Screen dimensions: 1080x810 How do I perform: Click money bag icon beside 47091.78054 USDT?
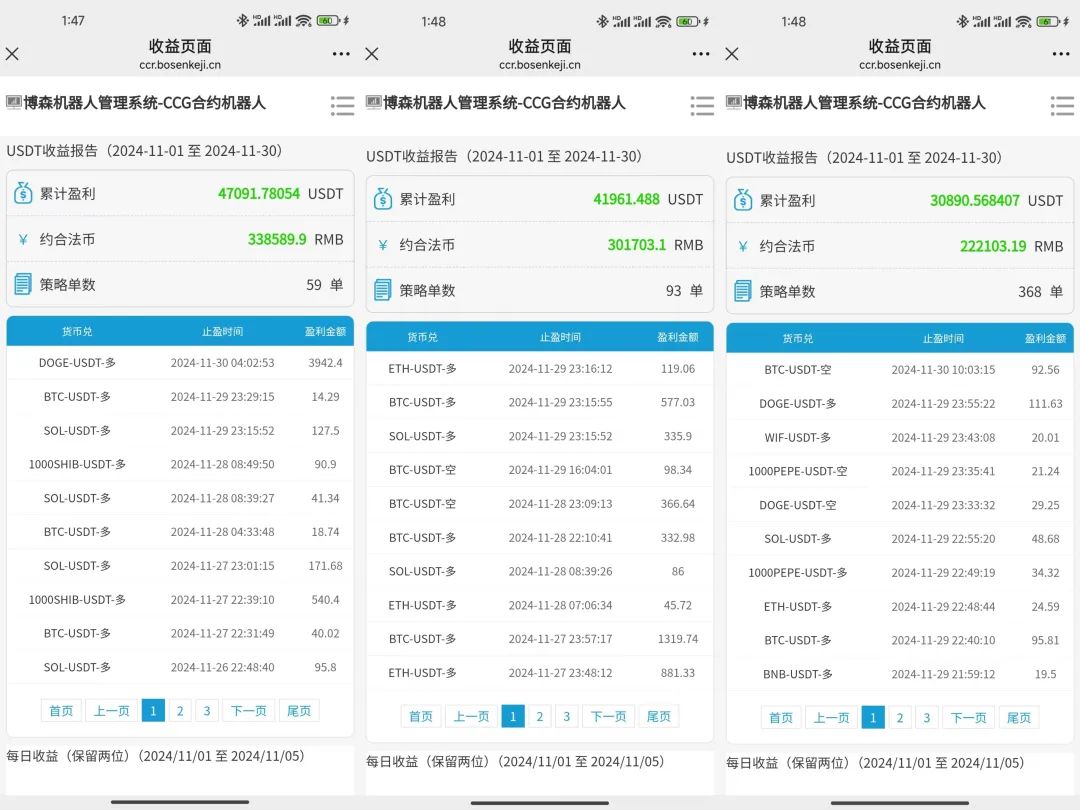[x=23, y=193]
